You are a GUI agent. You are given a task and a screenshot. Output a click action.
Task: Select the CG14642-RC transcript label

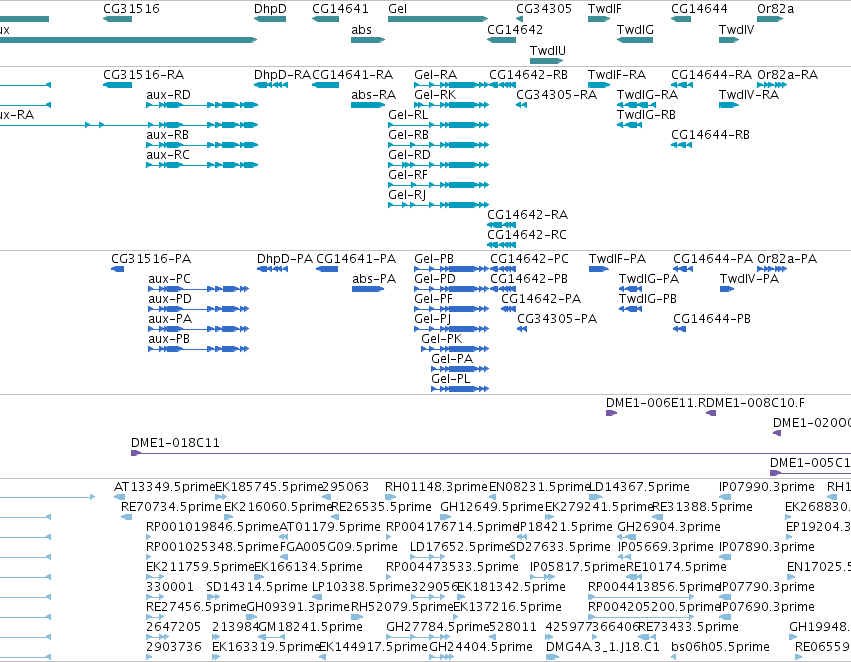(526, 235)
